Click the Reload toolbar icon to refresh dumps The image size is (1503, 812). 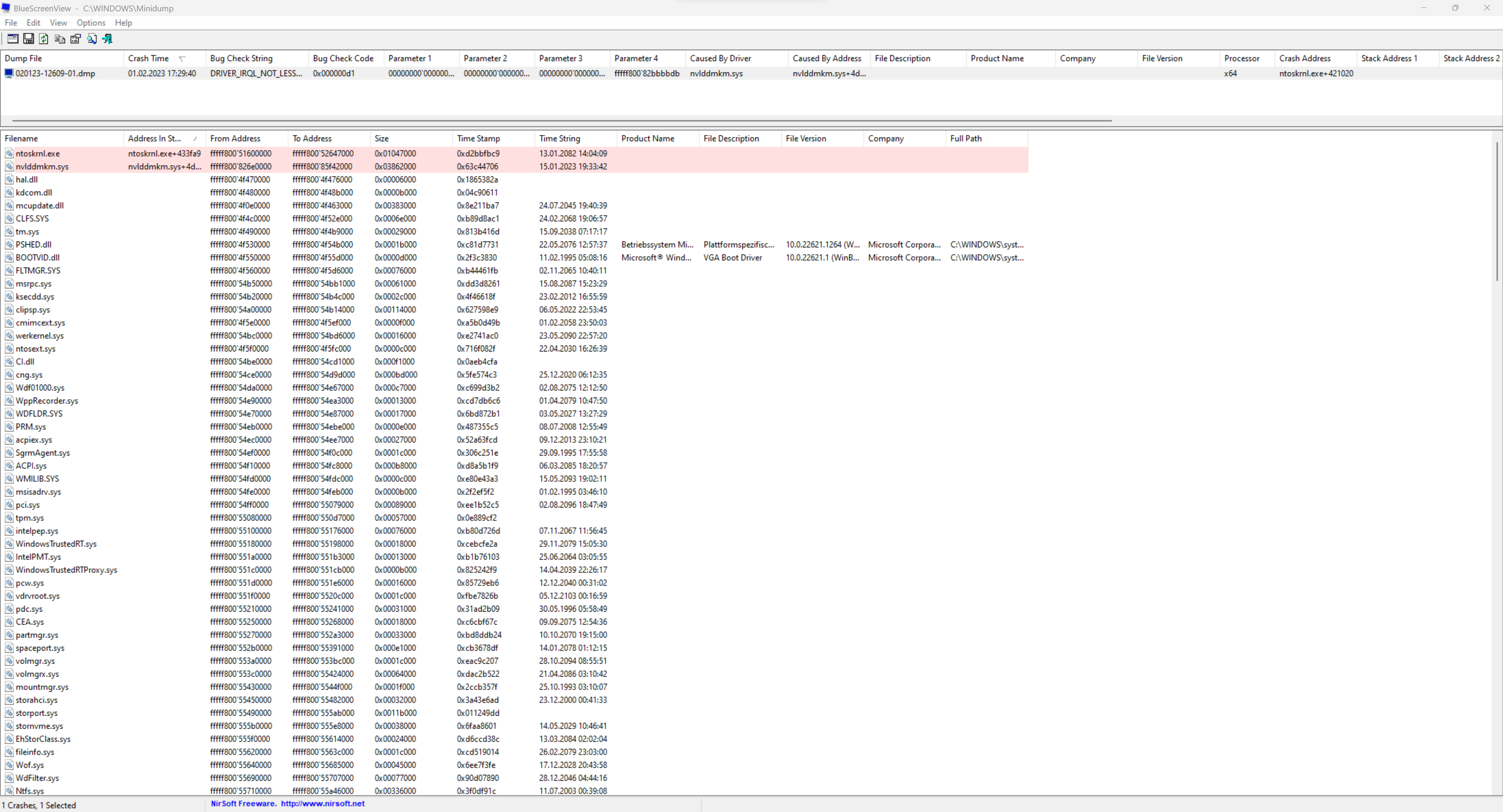pos(44,38)
